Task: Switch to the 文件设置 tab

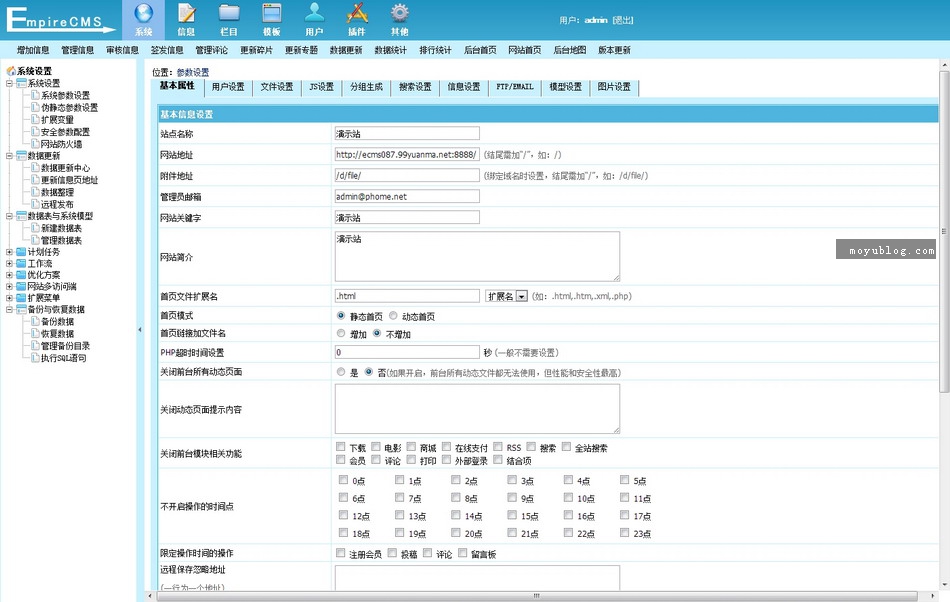Action: [277, 87]
